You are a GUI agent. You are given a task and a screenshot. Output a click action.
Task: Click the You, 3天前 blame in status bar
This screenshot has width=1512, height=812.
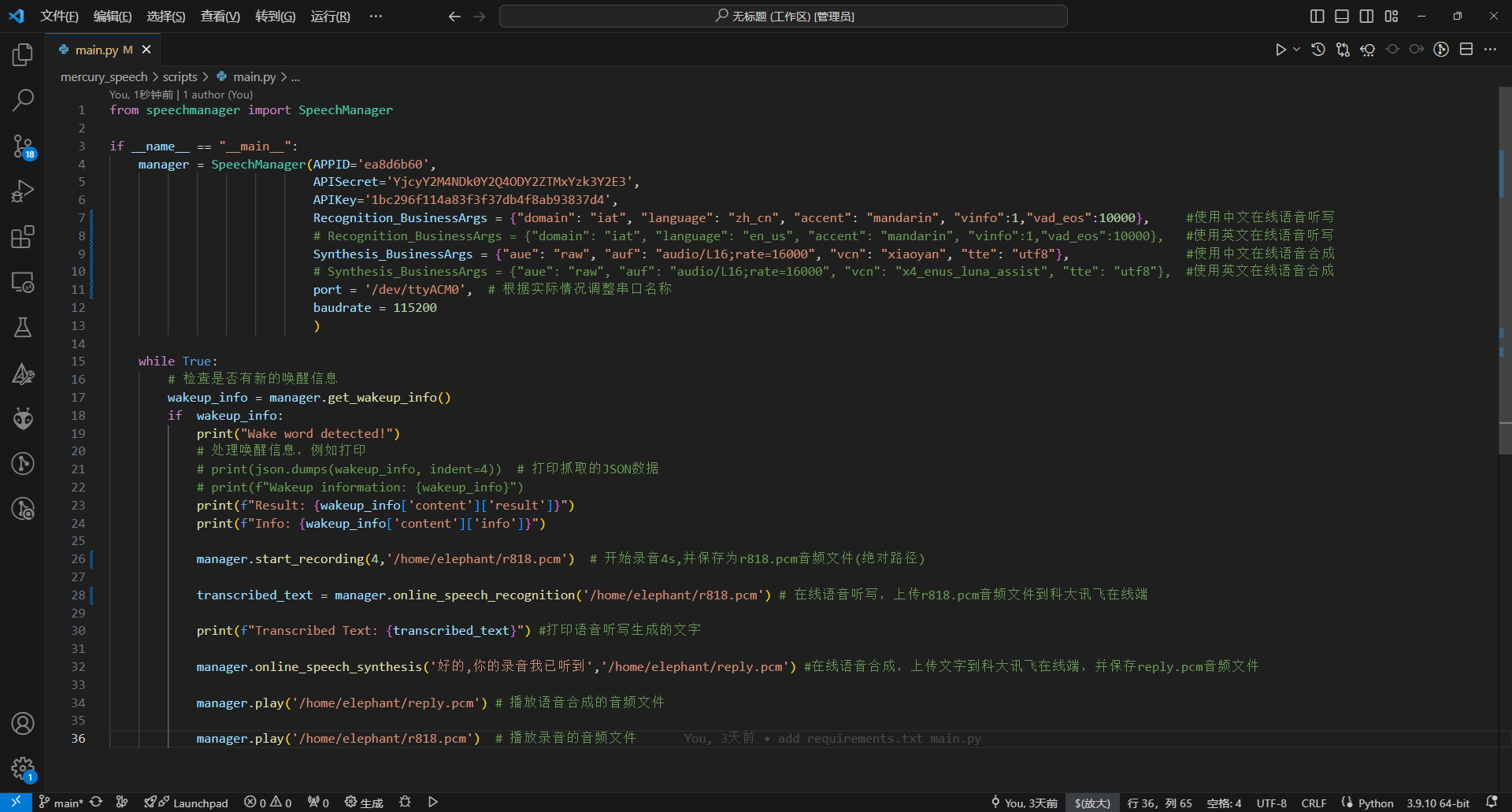[1024, 803]
